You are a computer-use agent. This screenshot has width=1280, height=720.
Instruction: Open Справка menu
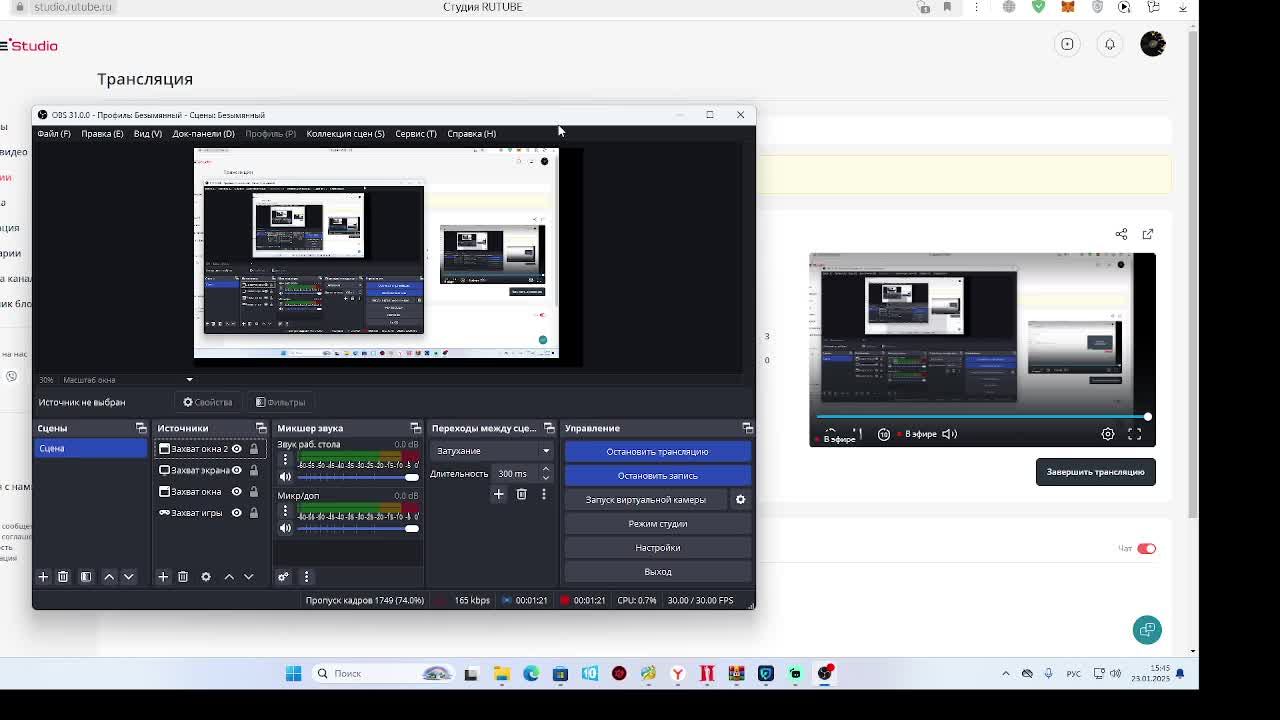click(x=471, y=134)
